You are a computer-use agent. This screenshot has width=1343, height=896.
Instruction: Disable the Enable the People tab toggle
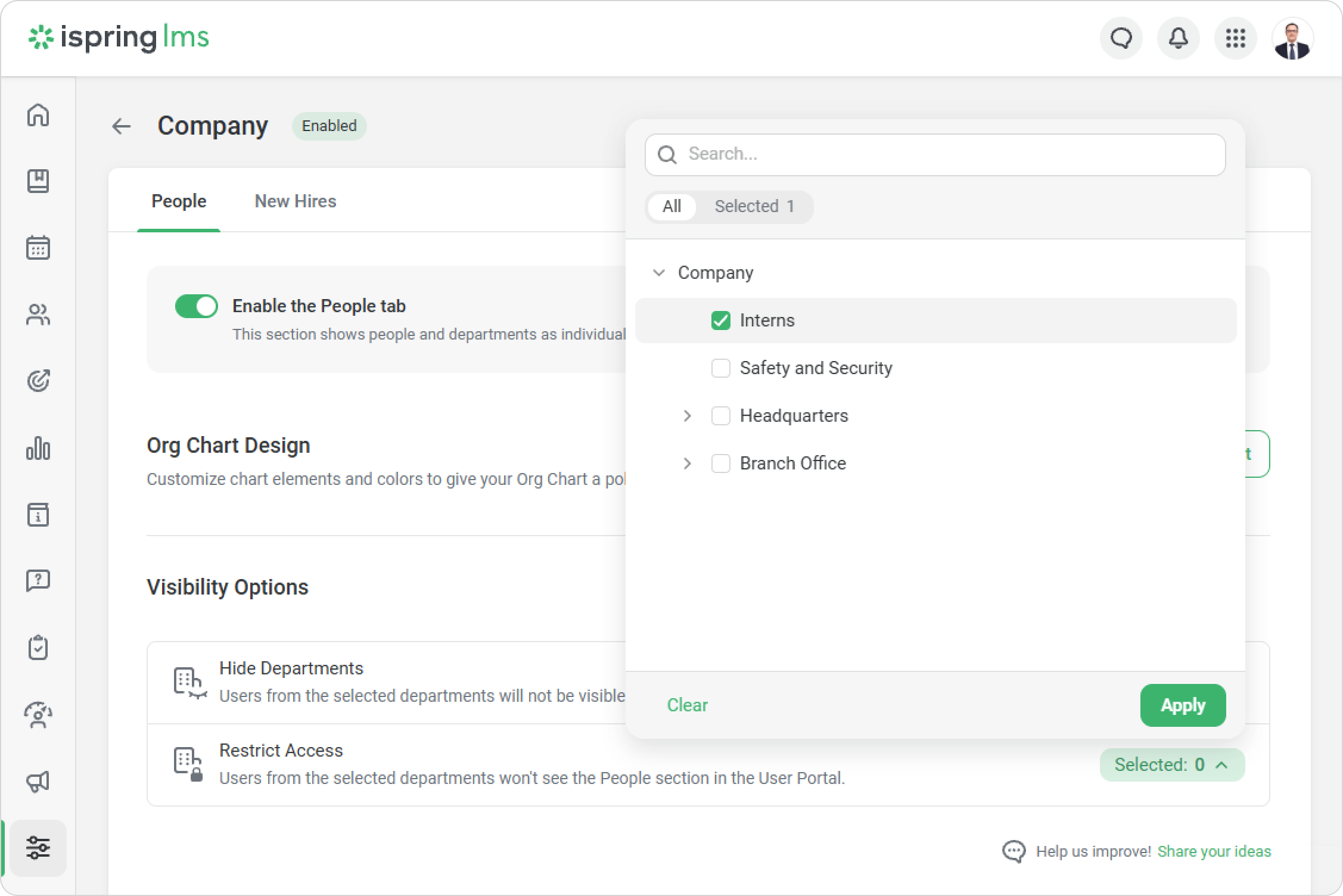197,306
